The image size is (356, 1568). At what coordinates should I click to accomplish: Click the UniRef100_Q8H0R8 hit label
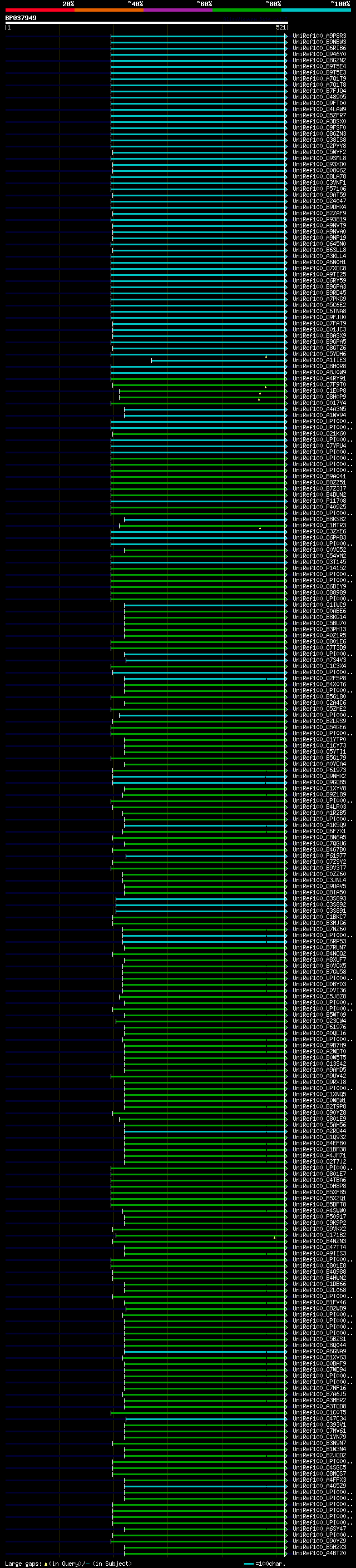point(319,367)
